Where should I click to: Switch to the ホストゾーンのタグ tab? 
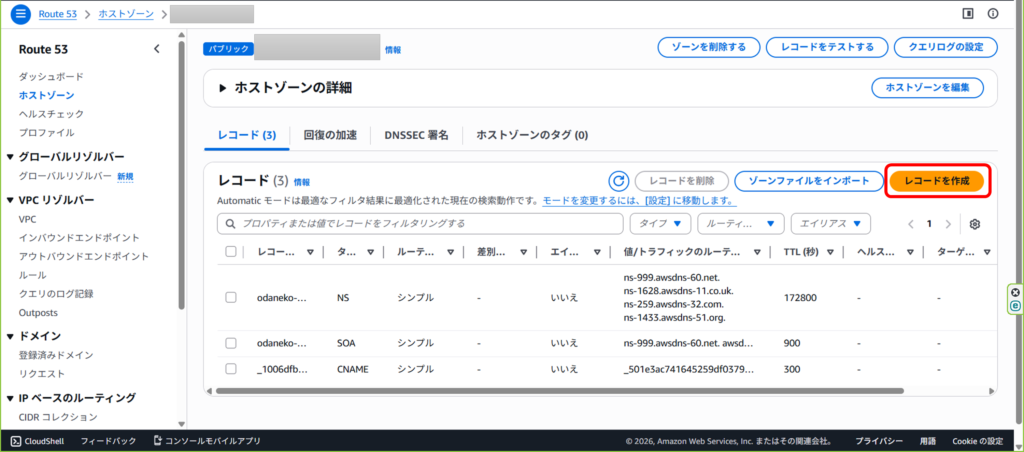(x=532, y=135)
